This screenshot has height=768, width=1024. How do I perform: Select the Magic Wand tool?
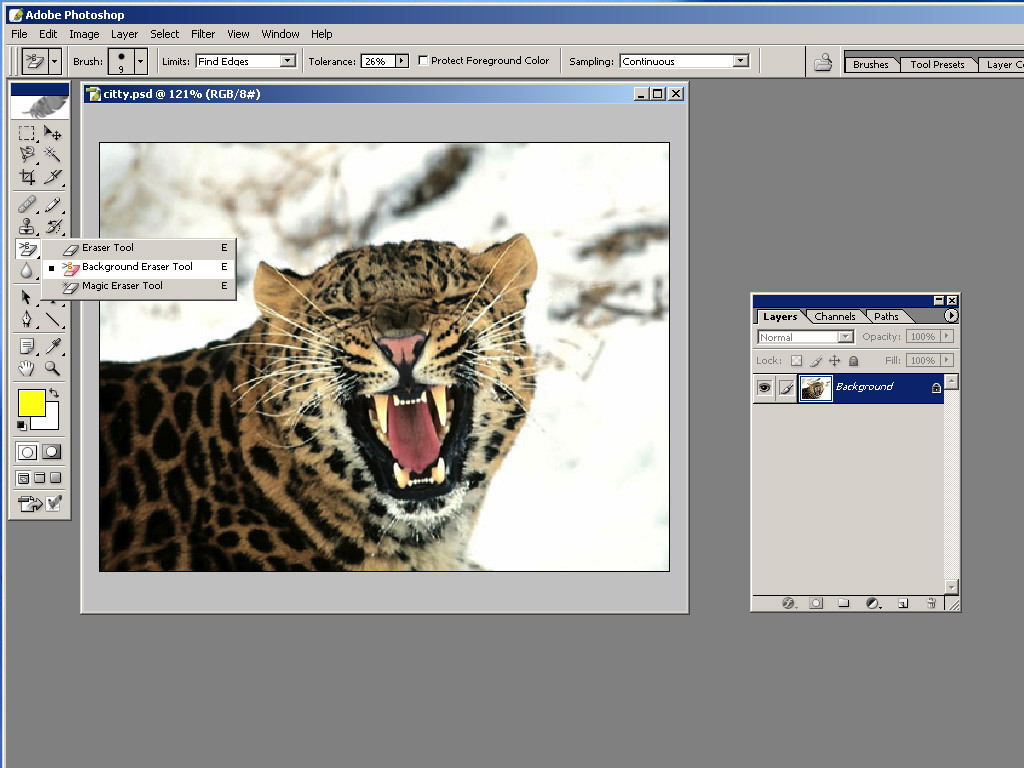[52, 154]
